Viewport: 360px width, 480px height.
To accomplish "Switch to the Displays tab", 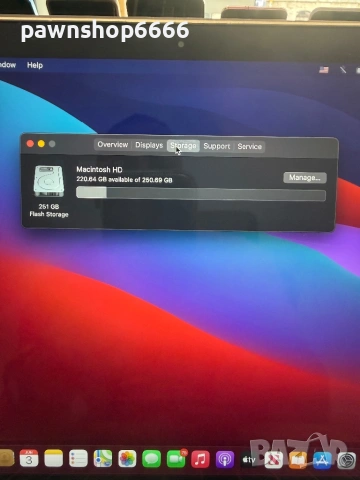I will [149, 145].
